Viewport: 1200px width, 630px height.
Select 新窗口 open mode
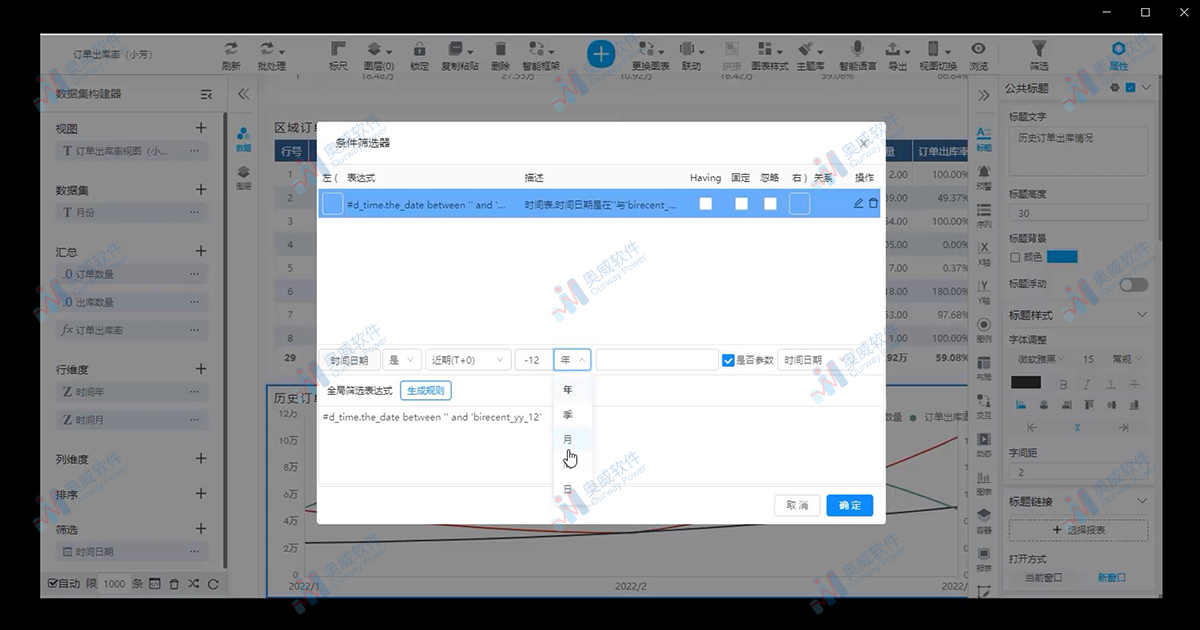point(1111,578)
